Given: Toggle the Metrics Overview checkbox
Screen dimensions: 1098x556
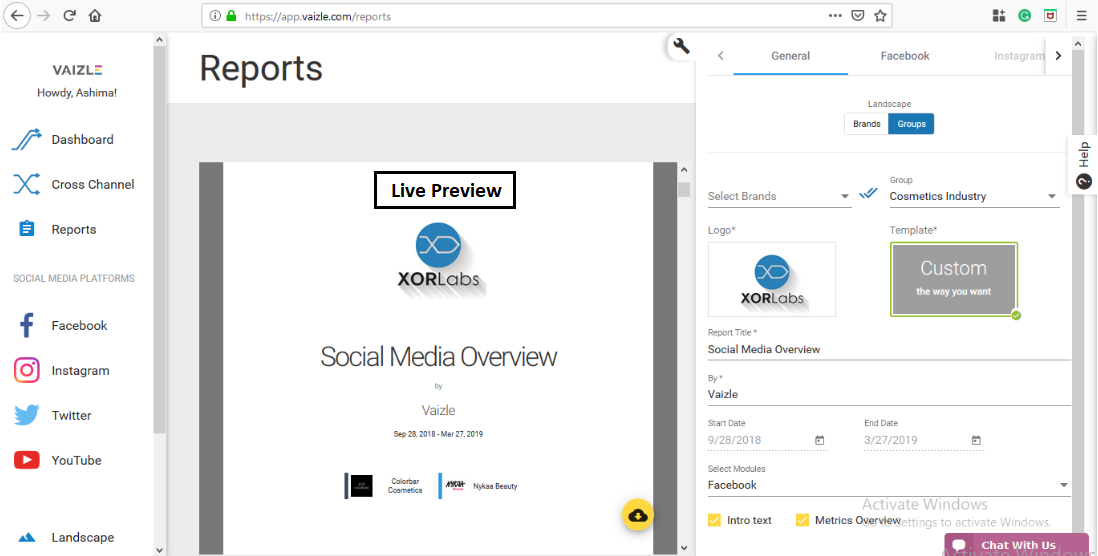Looking at the screenshot, I should click(802, 520).
